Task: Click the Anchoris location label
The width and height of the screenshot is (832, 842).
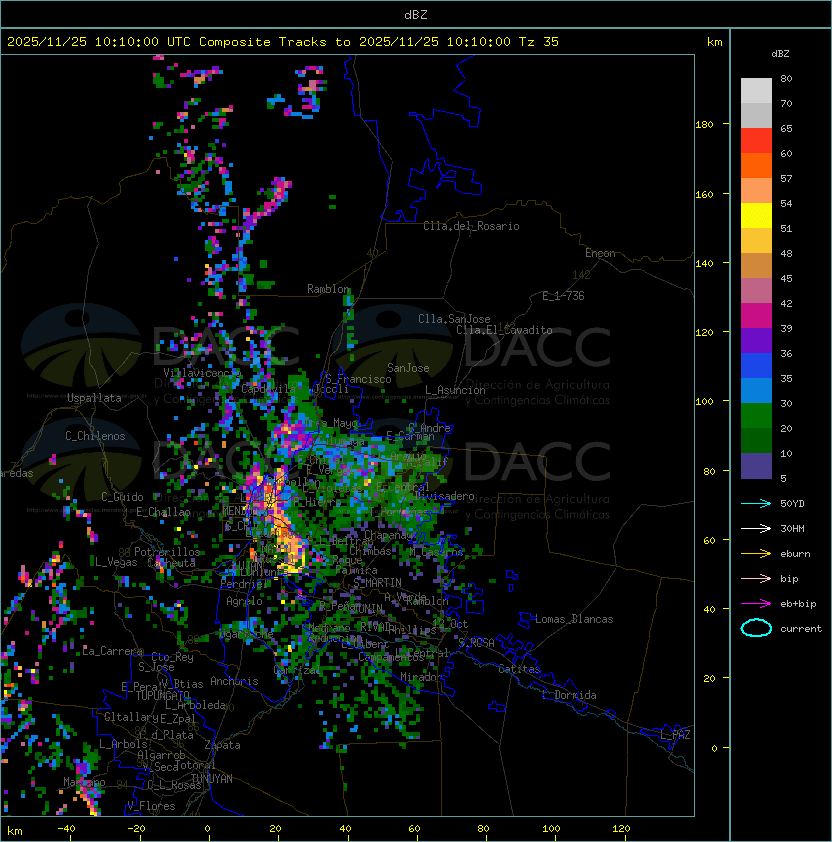Action: (234, 681)
